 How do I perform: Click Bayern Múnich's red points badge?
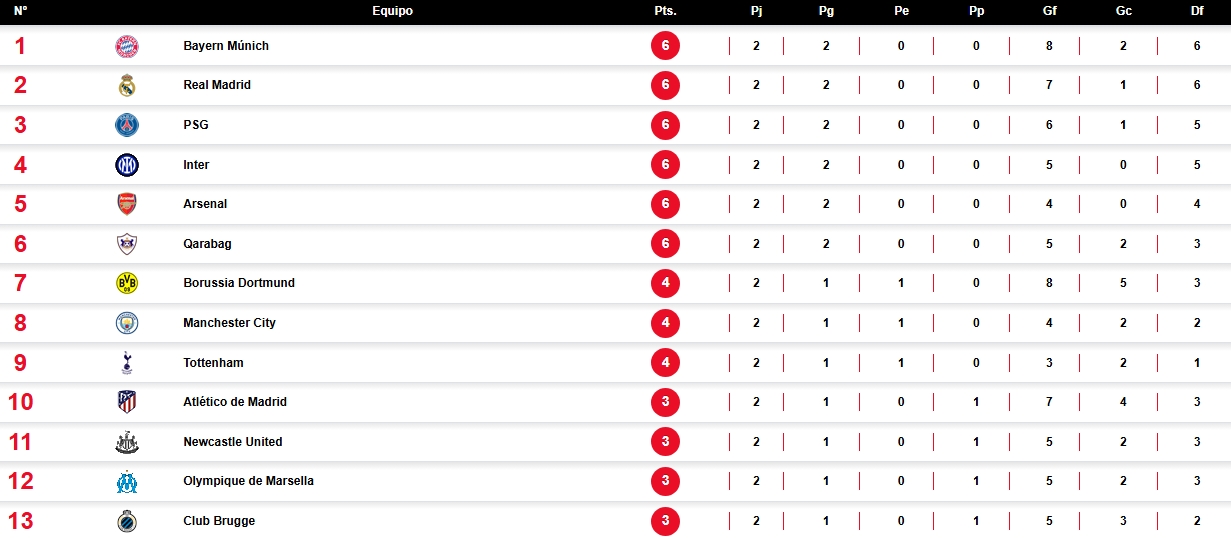tap(665, 46)
